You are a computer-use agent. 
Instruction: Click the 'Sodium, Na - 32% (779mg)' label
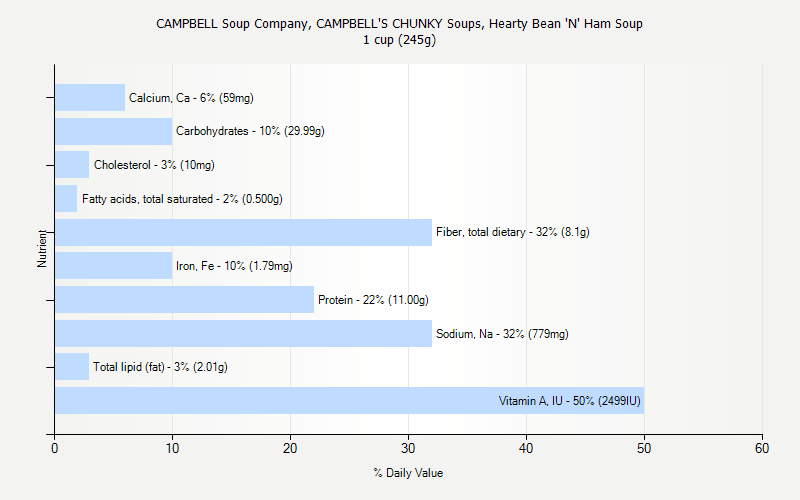click(502, 334)
